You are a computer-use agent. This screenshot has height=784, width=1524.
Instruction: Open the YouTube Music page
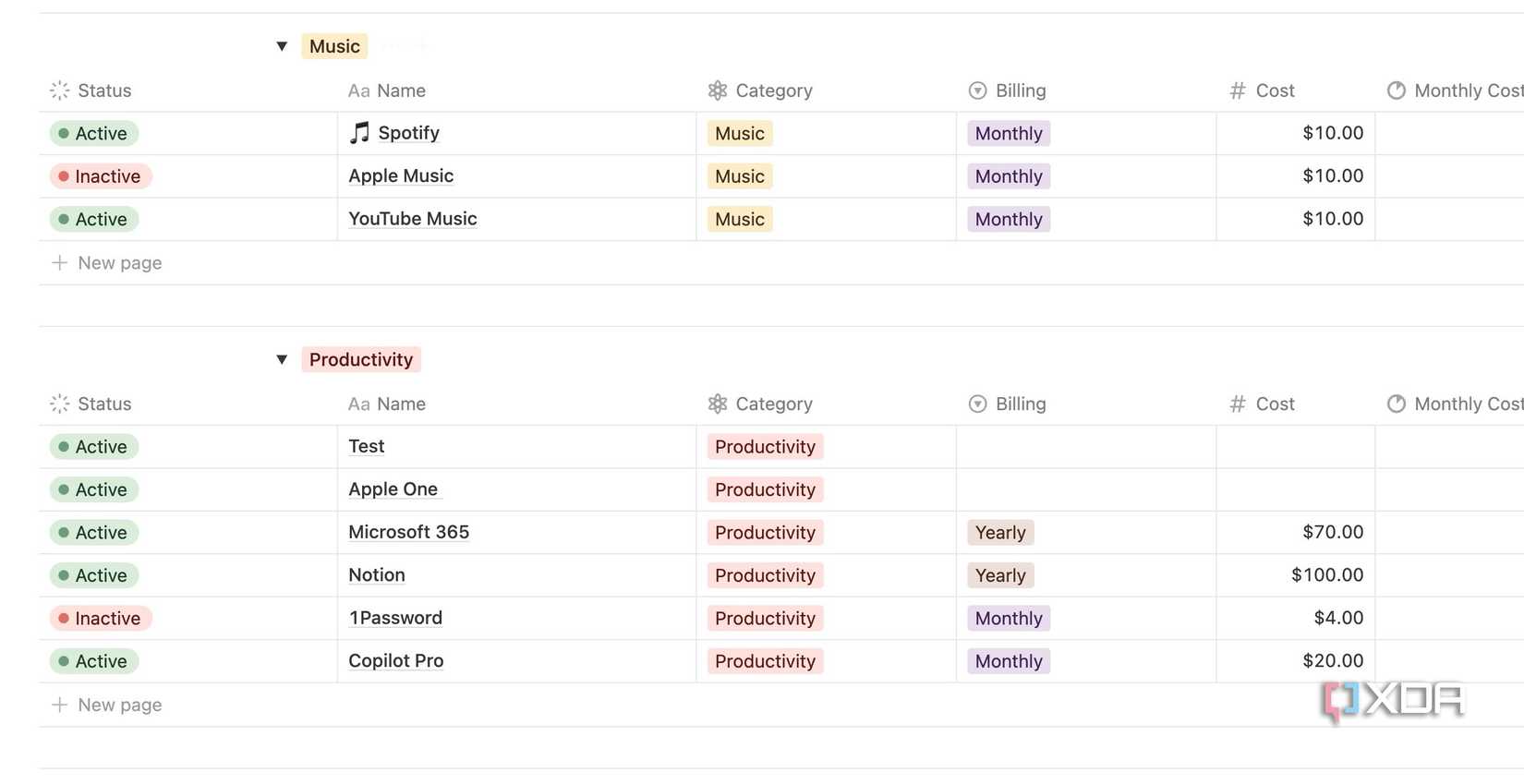point(413,219)
